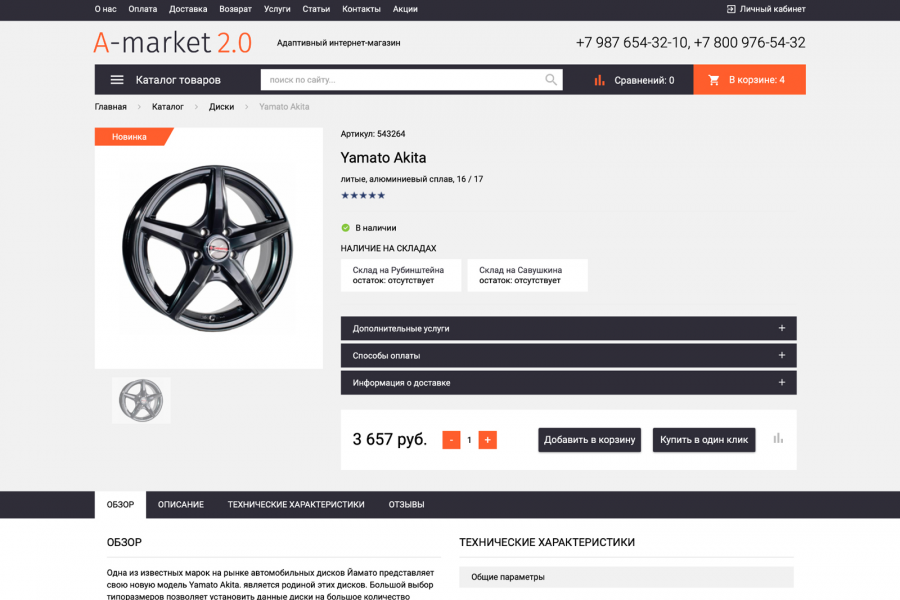
Task: Click Добавить в корзину button
Action: 590,440
